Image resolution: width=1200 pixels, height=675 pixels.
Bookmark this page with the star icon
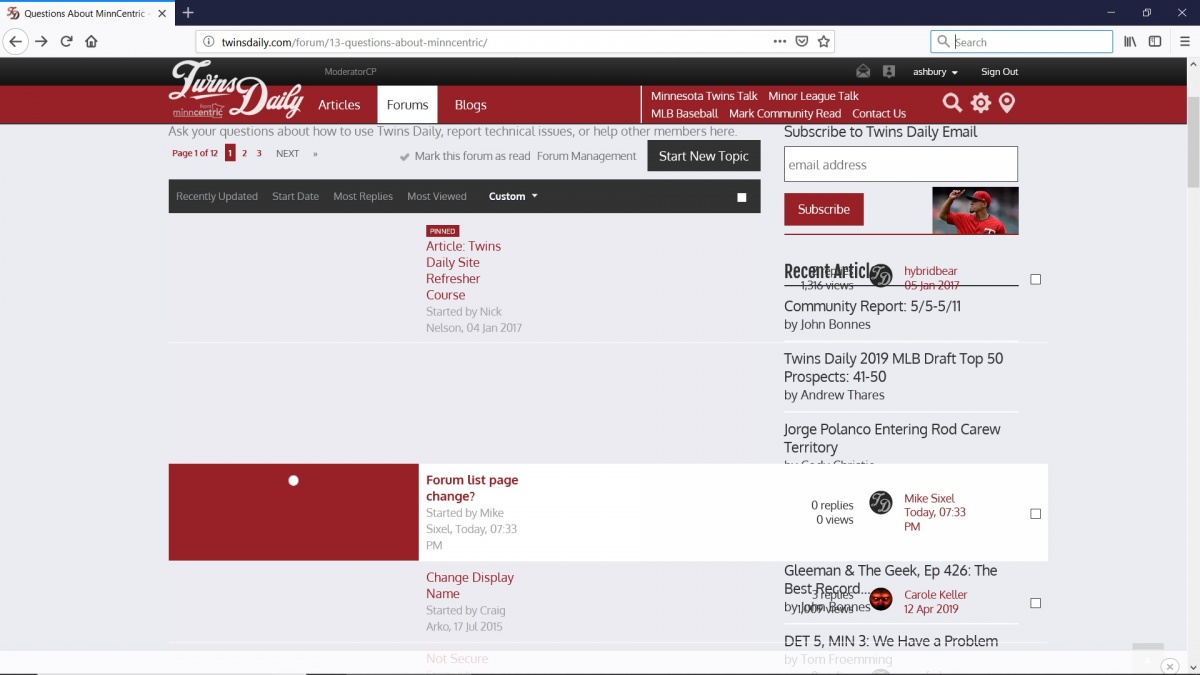click(x=824, y=42)
